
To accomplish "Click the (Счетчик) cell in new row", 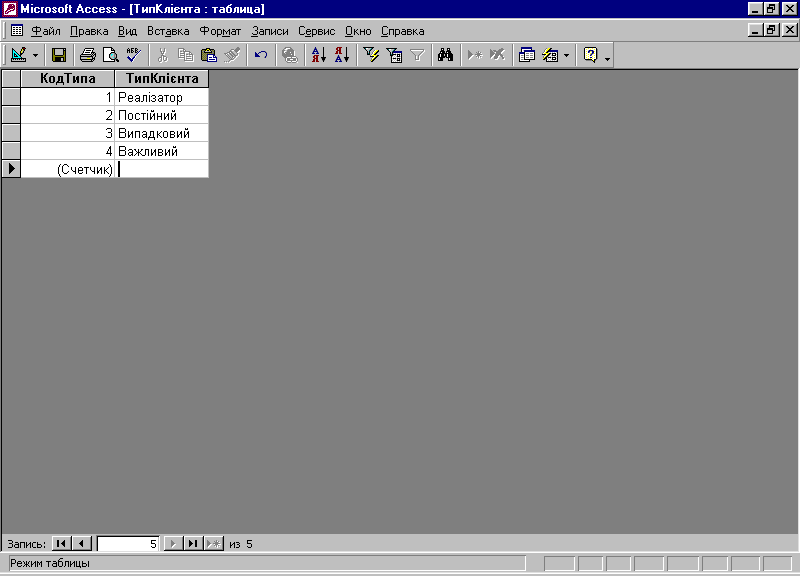I will (x=67, y=169).
